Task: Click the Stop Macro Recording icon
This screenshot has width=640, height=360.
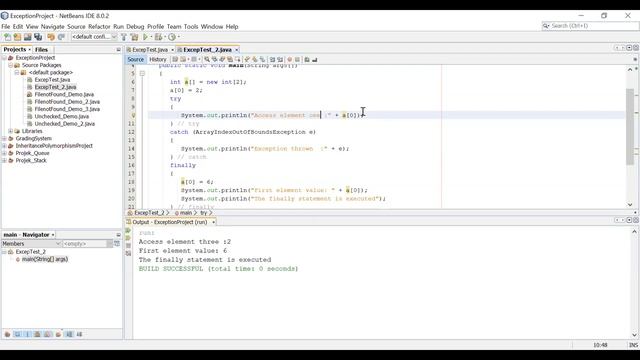Action: tap(298, 60)
